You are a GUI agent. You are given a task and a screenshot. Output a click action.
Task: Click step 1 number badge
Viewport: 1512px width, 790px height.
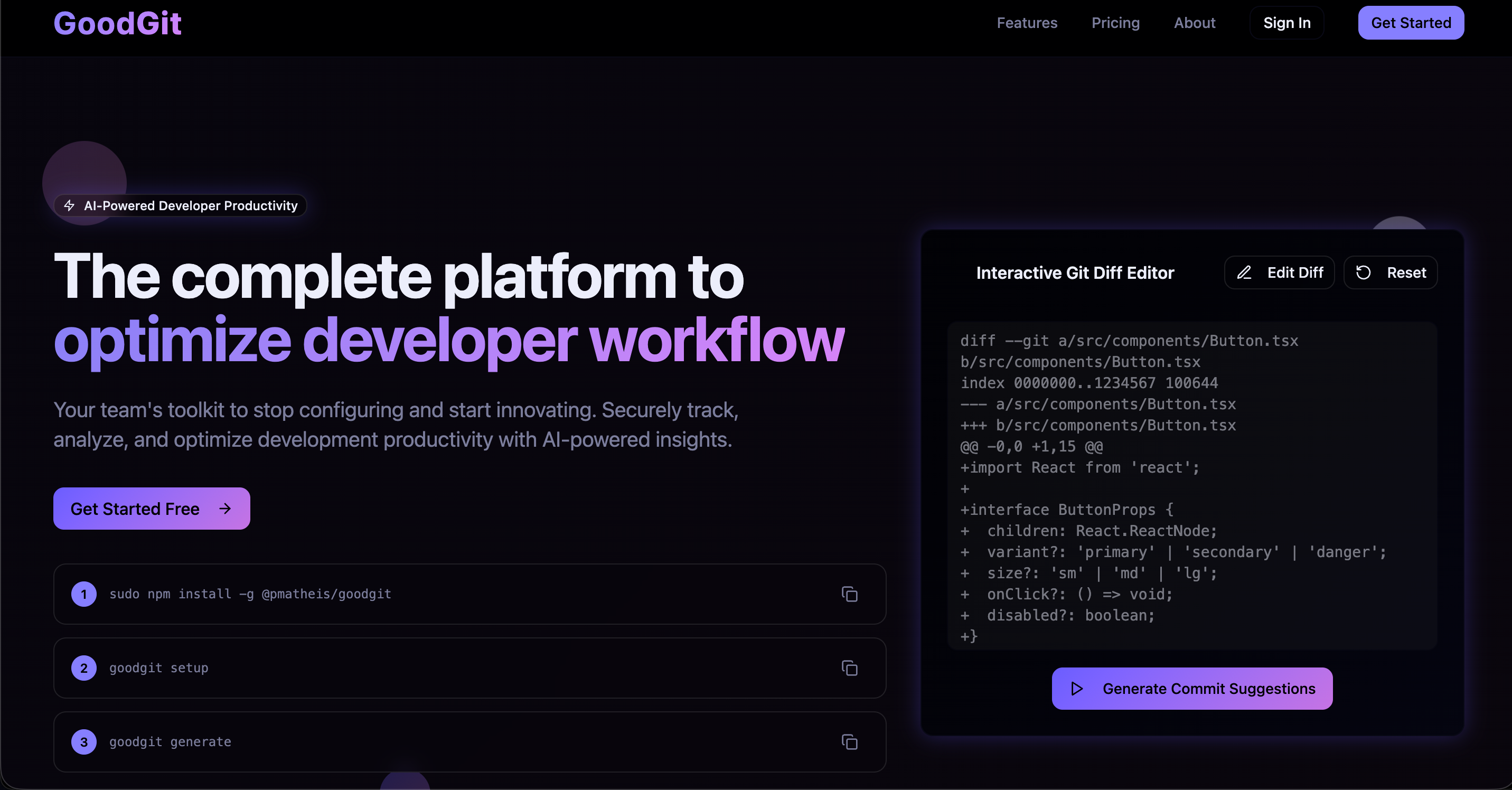(x=84, y=594)
